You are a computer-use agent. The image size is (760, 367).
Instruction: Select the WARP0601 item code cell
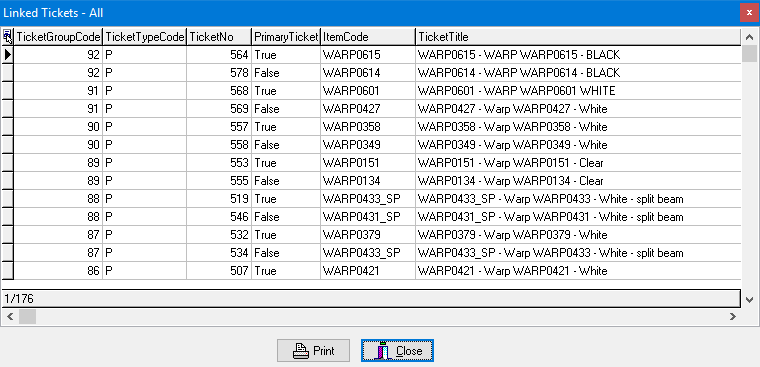pos(368,91)
